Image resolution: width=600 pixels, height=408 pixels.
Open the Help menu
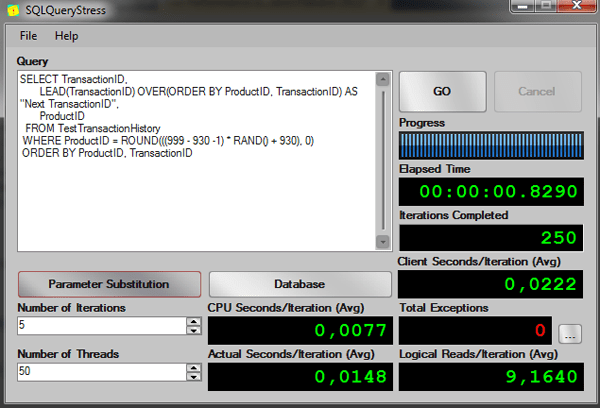(x=66, y=36)
